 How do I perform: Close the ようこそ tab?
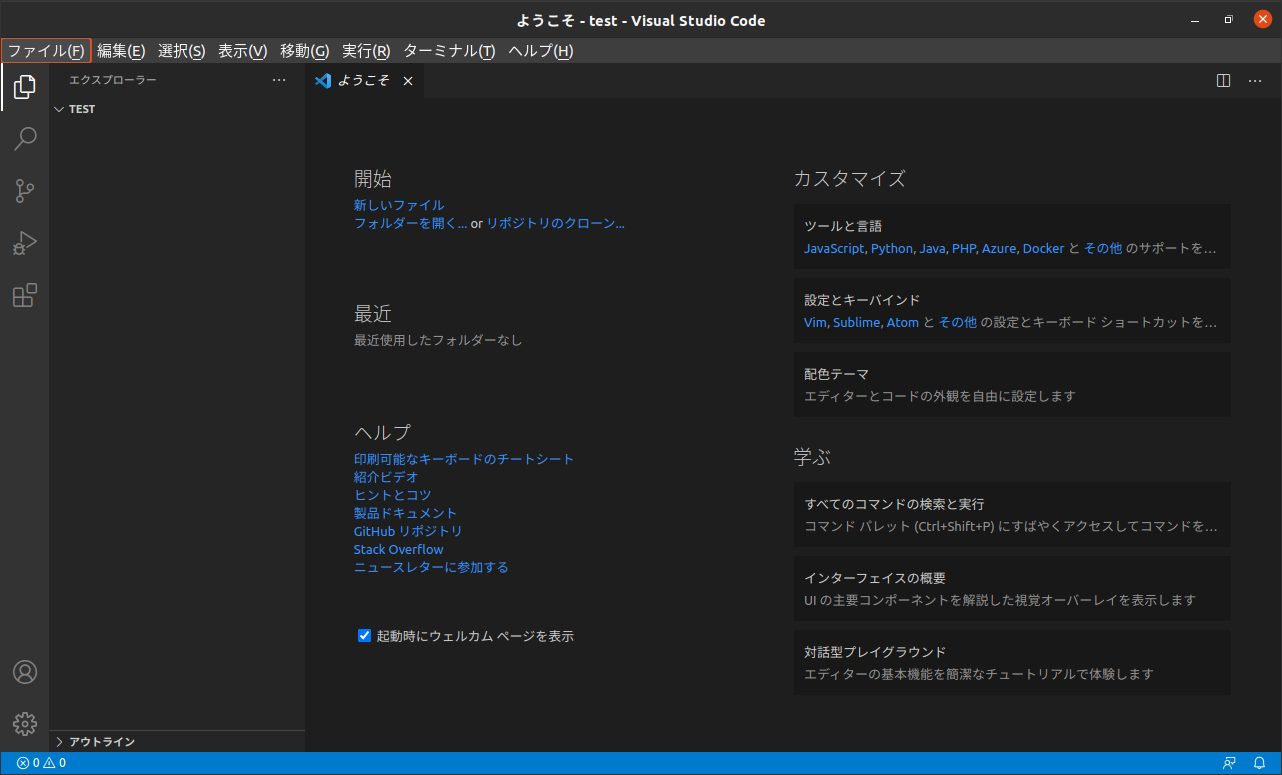(408, 81)
